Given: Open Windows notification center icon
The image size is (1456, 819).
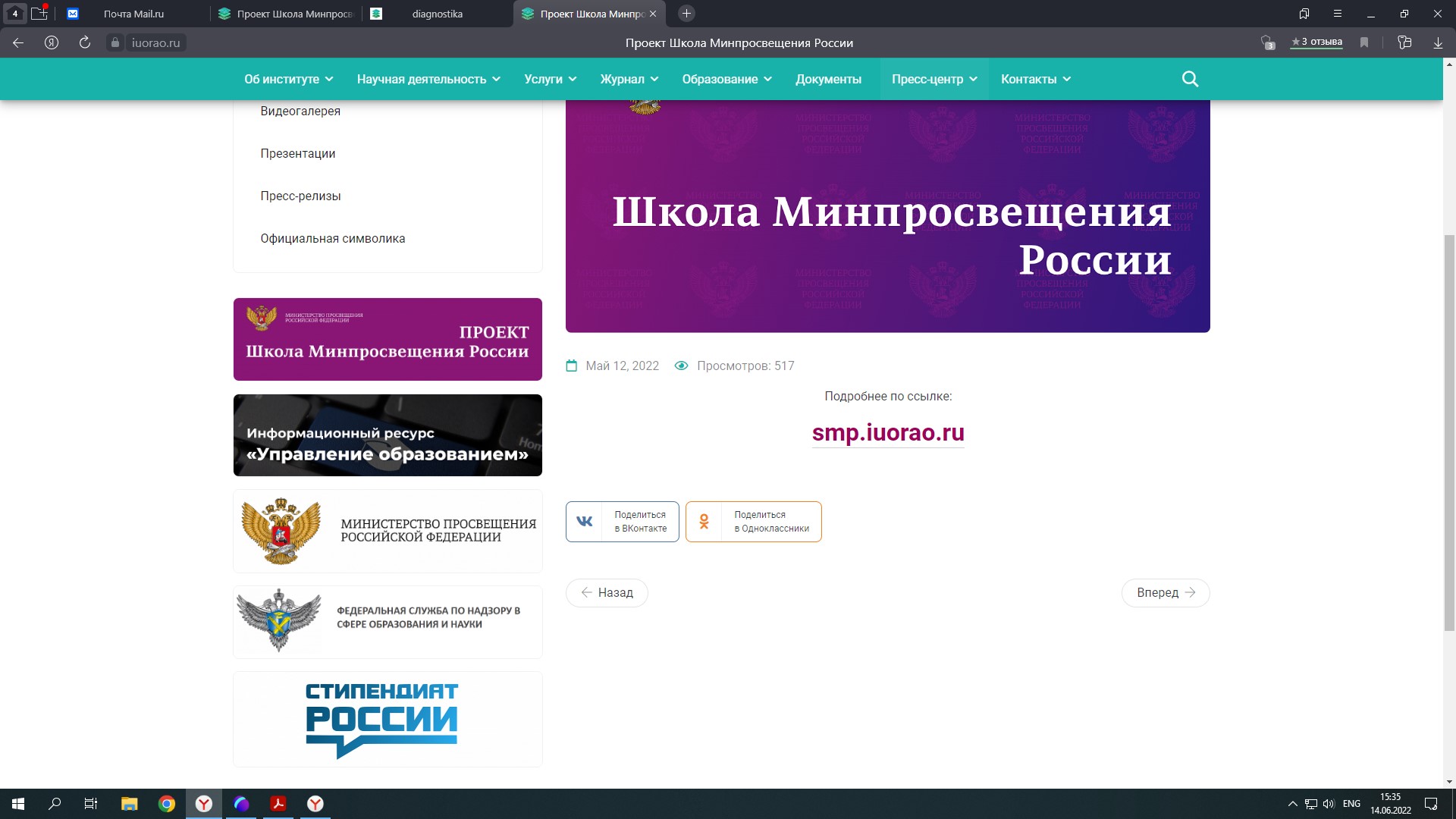Looking at the screenshot, I should [x=1431, y=804].
